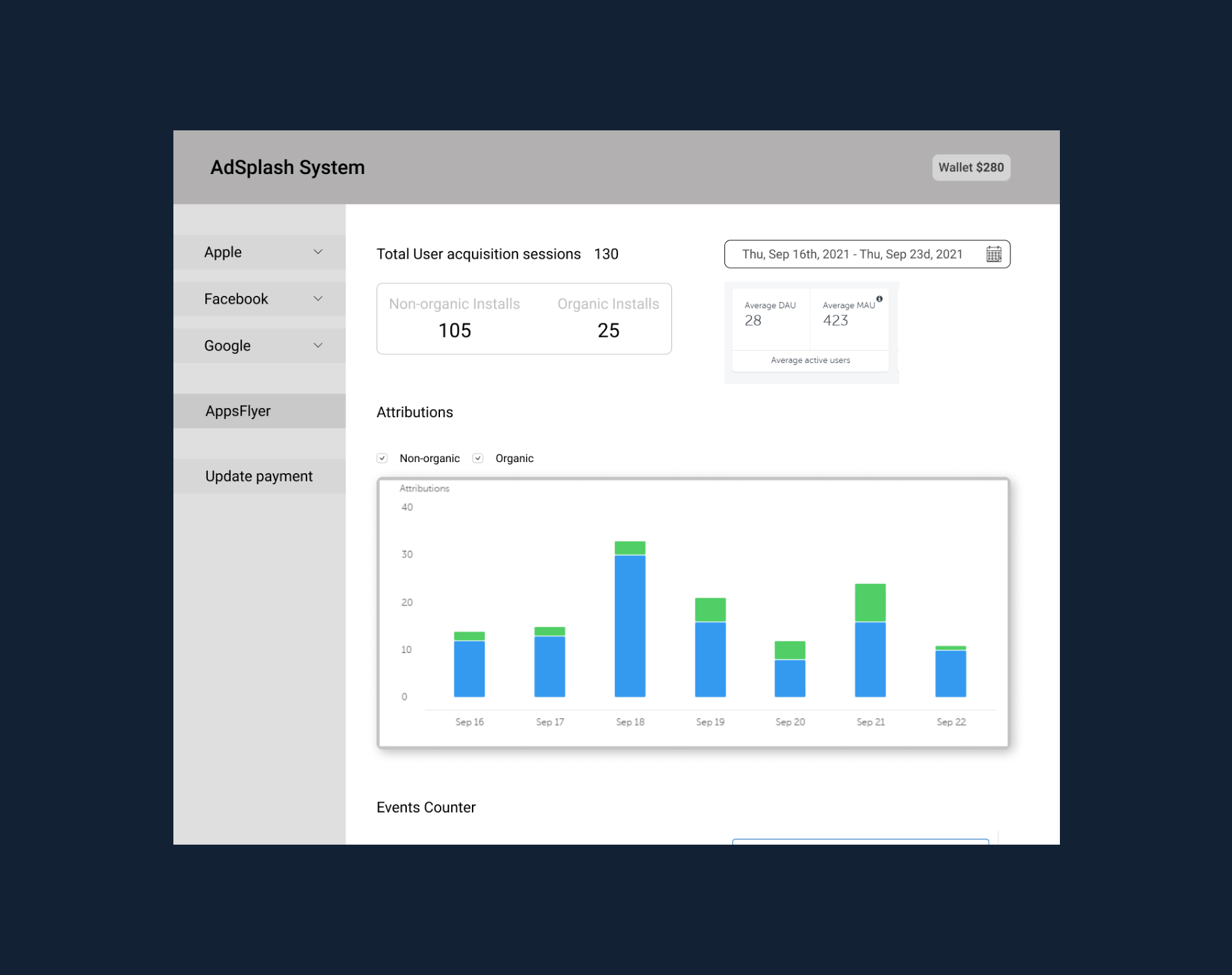Expand the Facebook menu chevron
1232x975 pixels.
pyautogui.click(x=318, y=299)
